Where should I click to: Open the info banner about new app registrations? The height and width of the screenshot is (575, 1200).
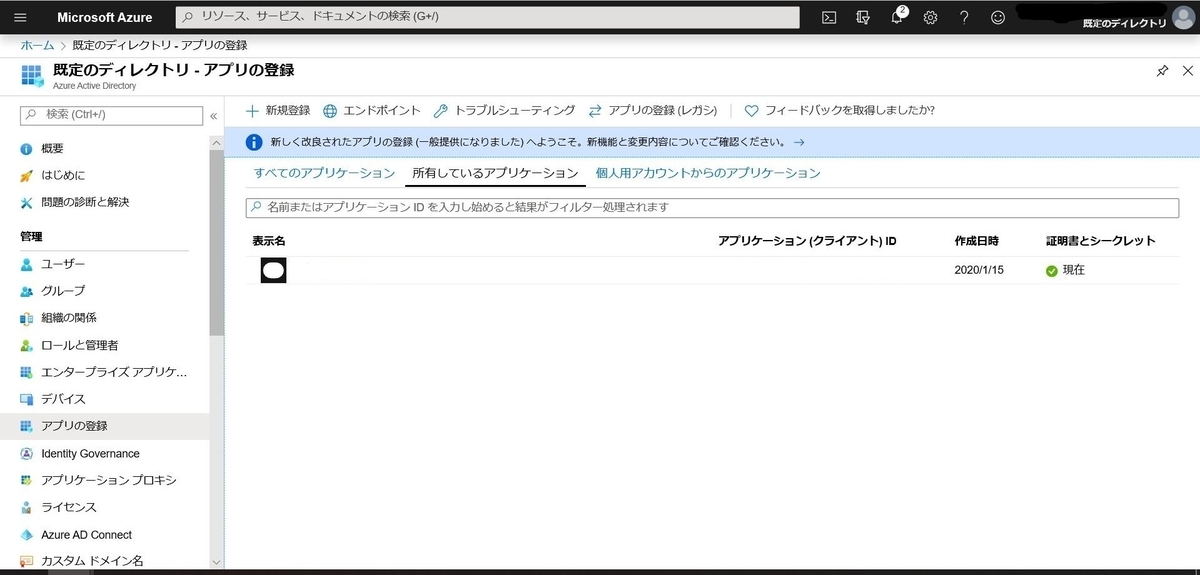(x=712, y=142)
